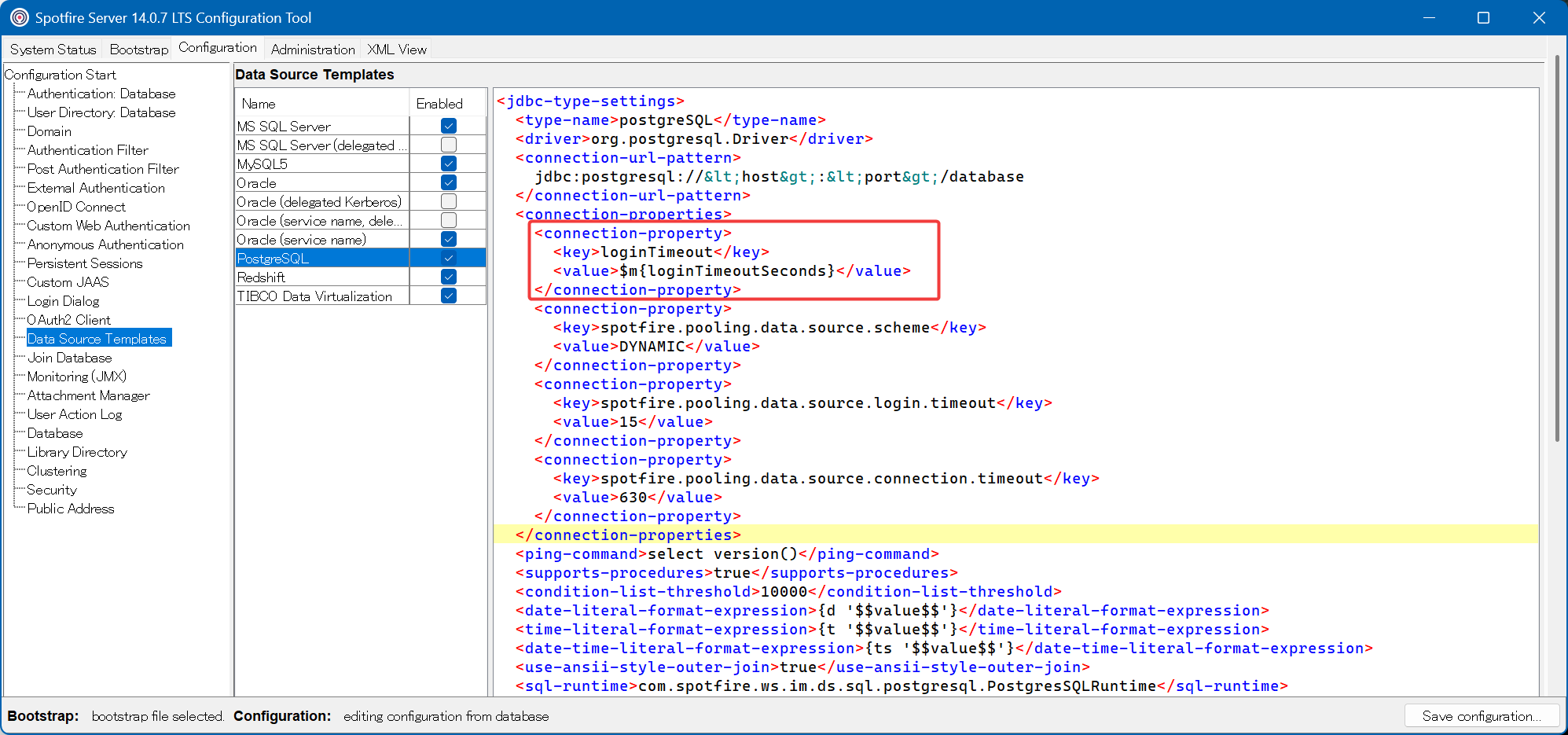The height and width of the screenshot is (735, 1568).
Task: Open the System Status tab
Action: pyautogui.click(x=53, y=50)
